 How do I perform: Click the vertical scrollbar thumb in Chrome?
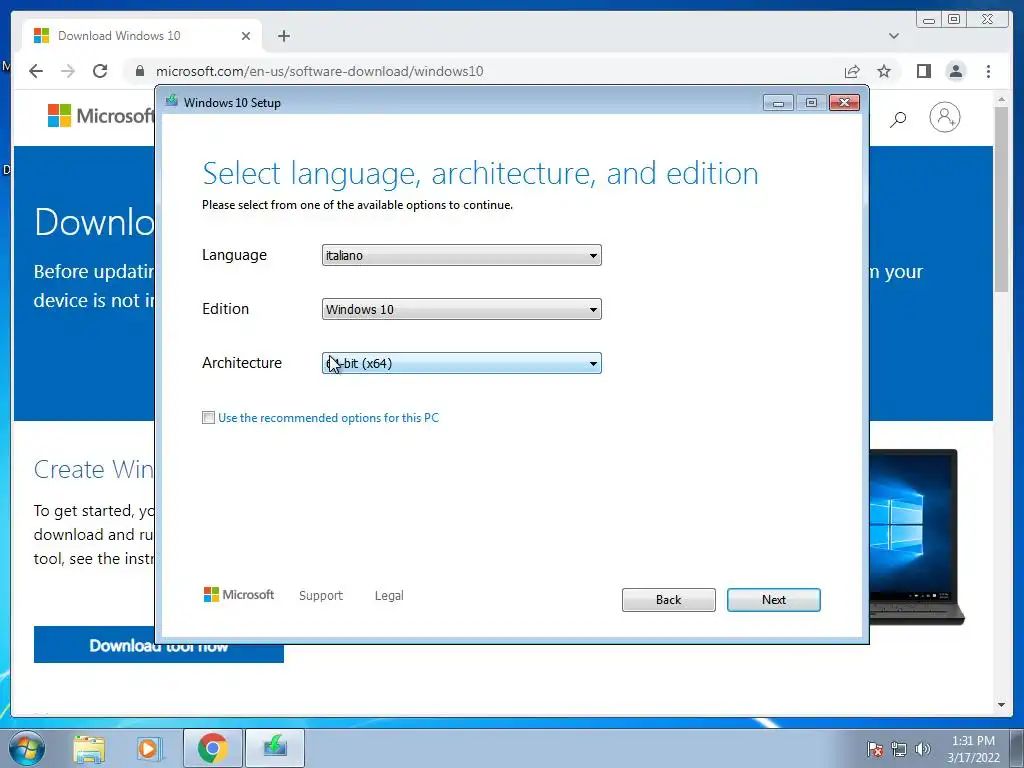(1001, 199)
